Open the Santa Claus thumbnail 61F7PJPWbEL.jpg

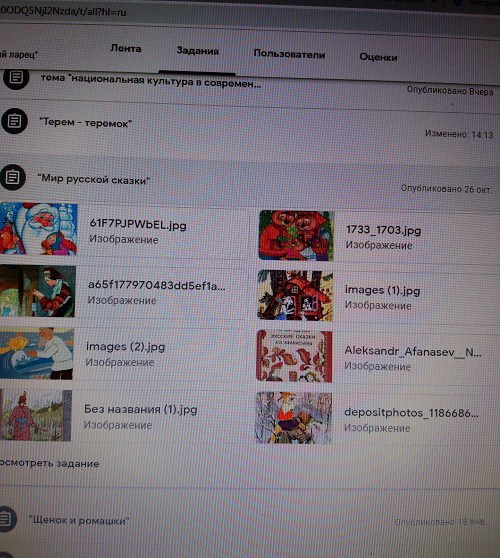38,229
